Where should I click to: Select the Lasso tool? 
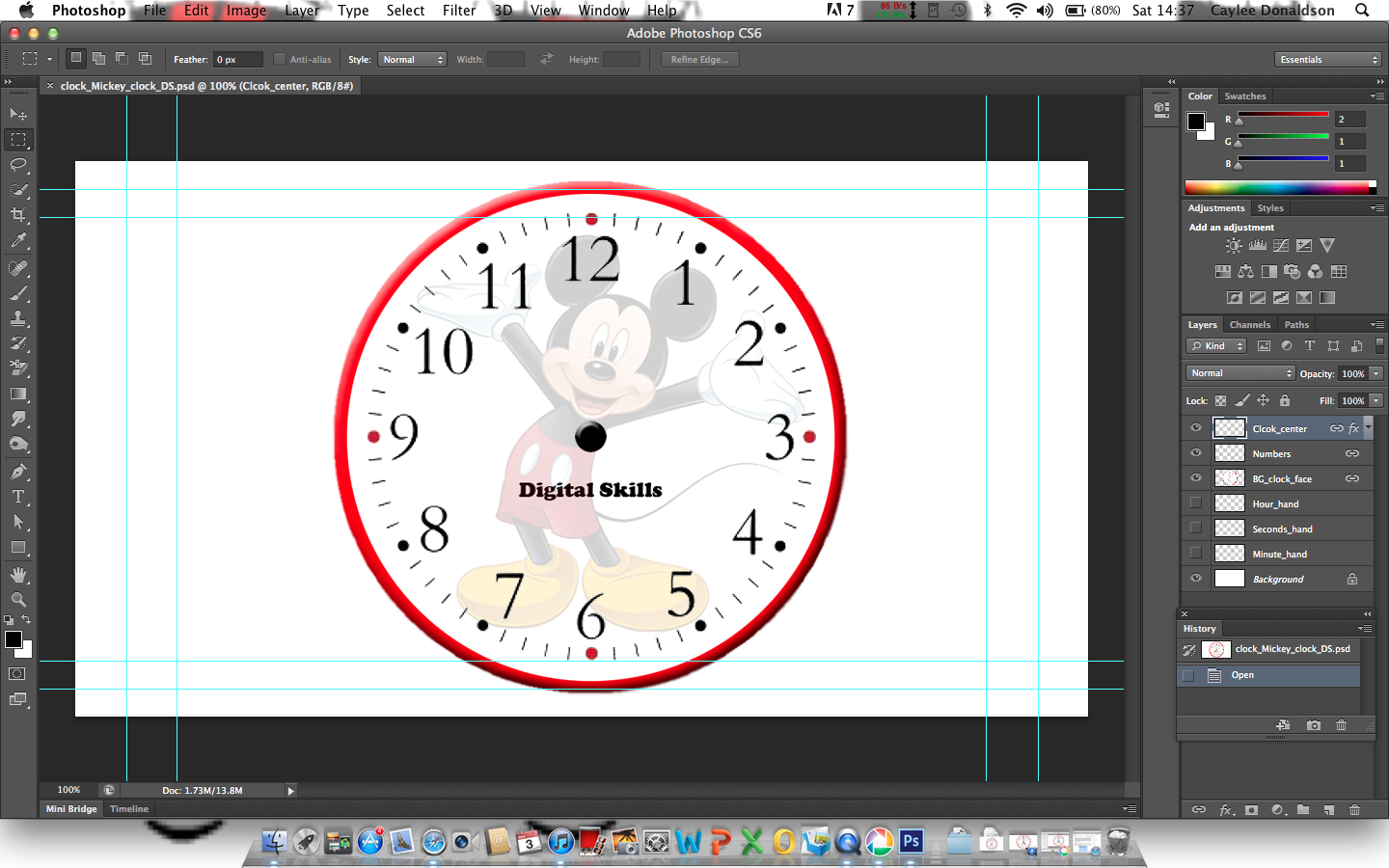click(18, 165)
